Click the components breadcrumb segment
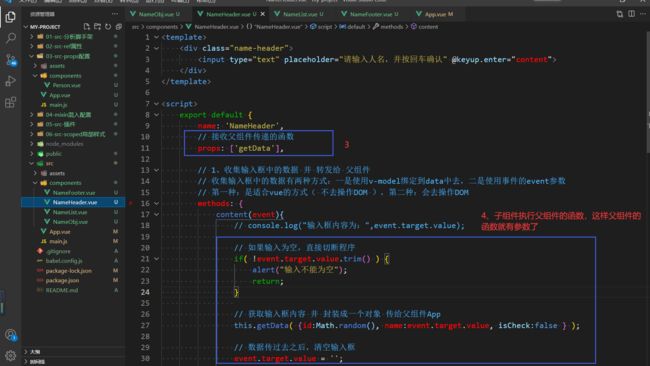 pyautogui.click(x=162, y=27)
